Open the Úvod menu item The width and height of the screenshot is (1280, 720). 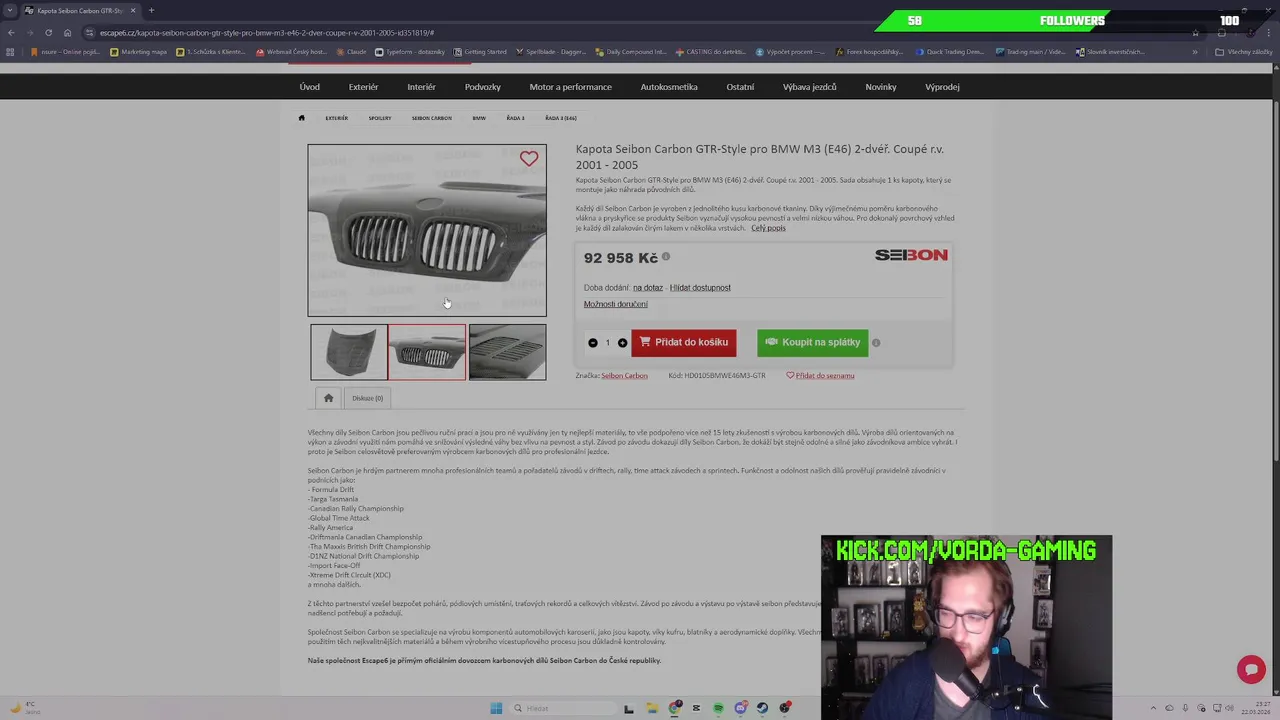[310, 87]
